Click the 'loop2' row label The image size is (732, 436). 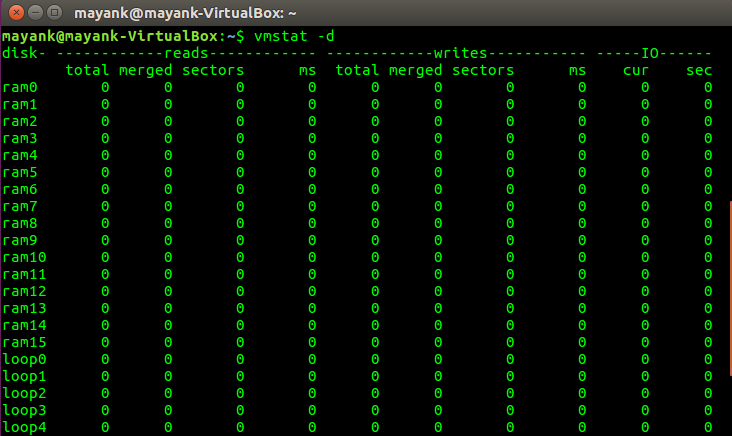(24, 394)
